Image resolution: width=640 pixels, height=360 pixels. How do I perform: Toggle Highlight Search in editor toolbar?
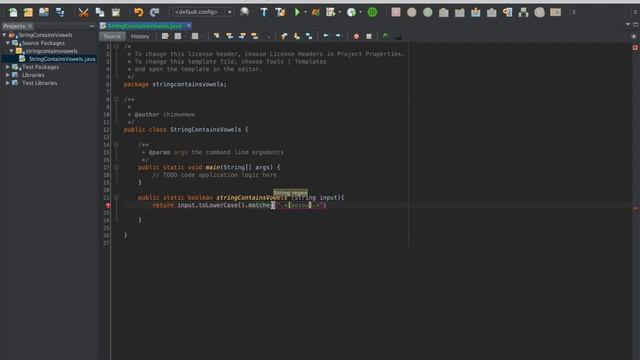click(x=255, y=36)
